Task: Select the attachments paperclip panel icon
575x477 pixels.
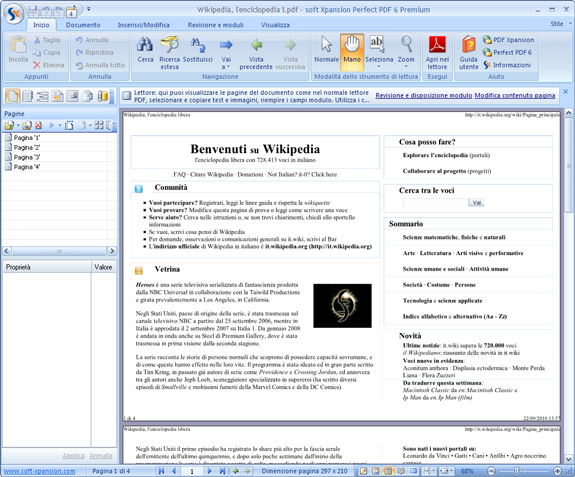Action: pyautogui.click(x=103, y=96)
